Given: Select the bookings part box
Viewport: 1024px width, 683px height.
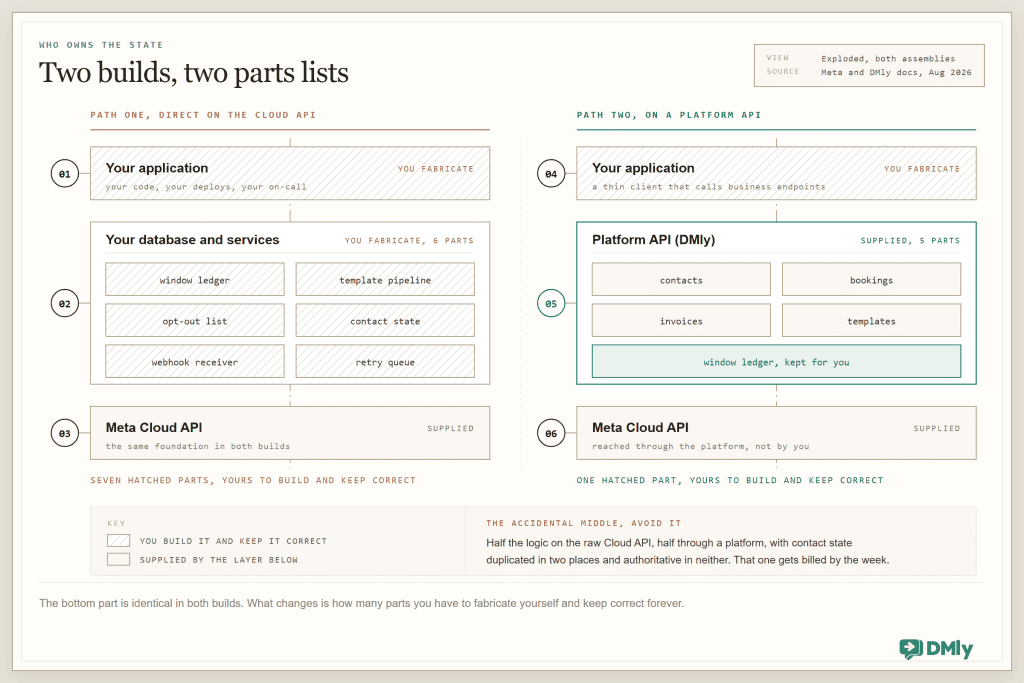Looking at the screenshot, I should pyautogui.click(x=871, y=279).
